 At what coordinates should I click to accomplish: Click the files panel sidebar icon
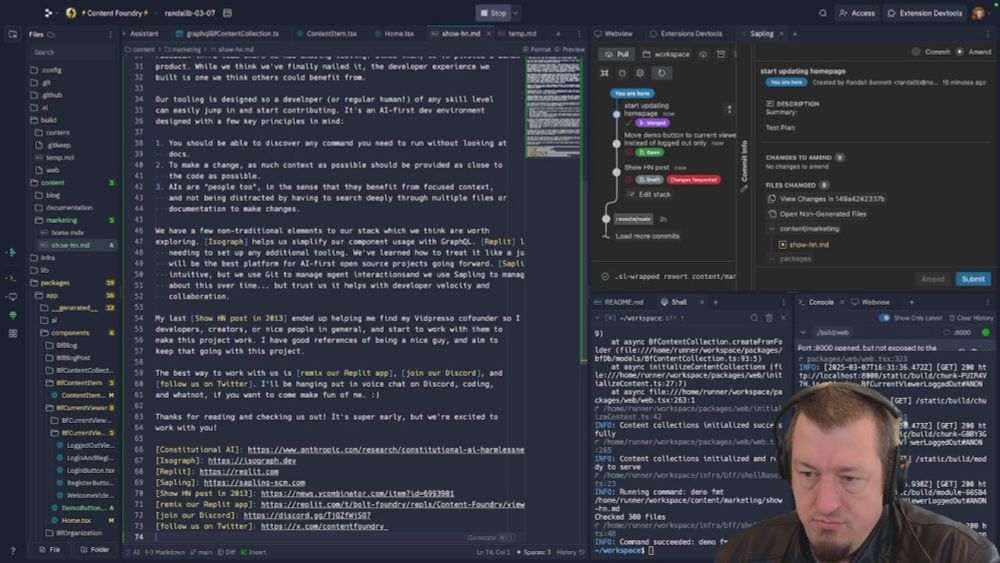tap(13, 34)
